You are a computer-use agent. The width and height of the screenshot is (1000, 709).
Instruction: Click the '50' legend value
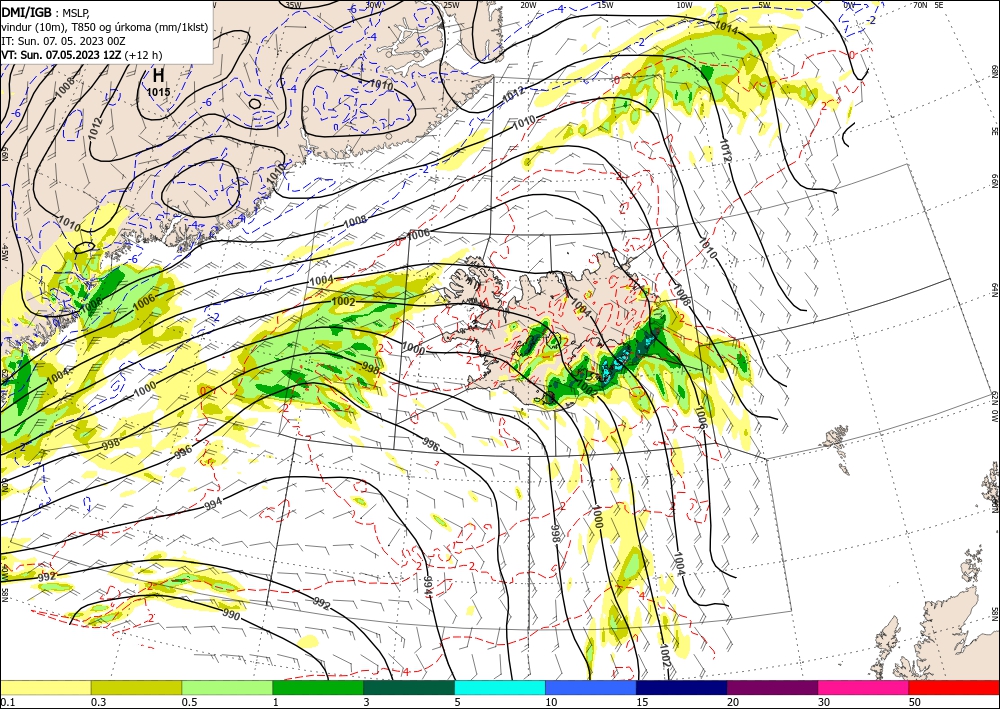click(915, 702)
